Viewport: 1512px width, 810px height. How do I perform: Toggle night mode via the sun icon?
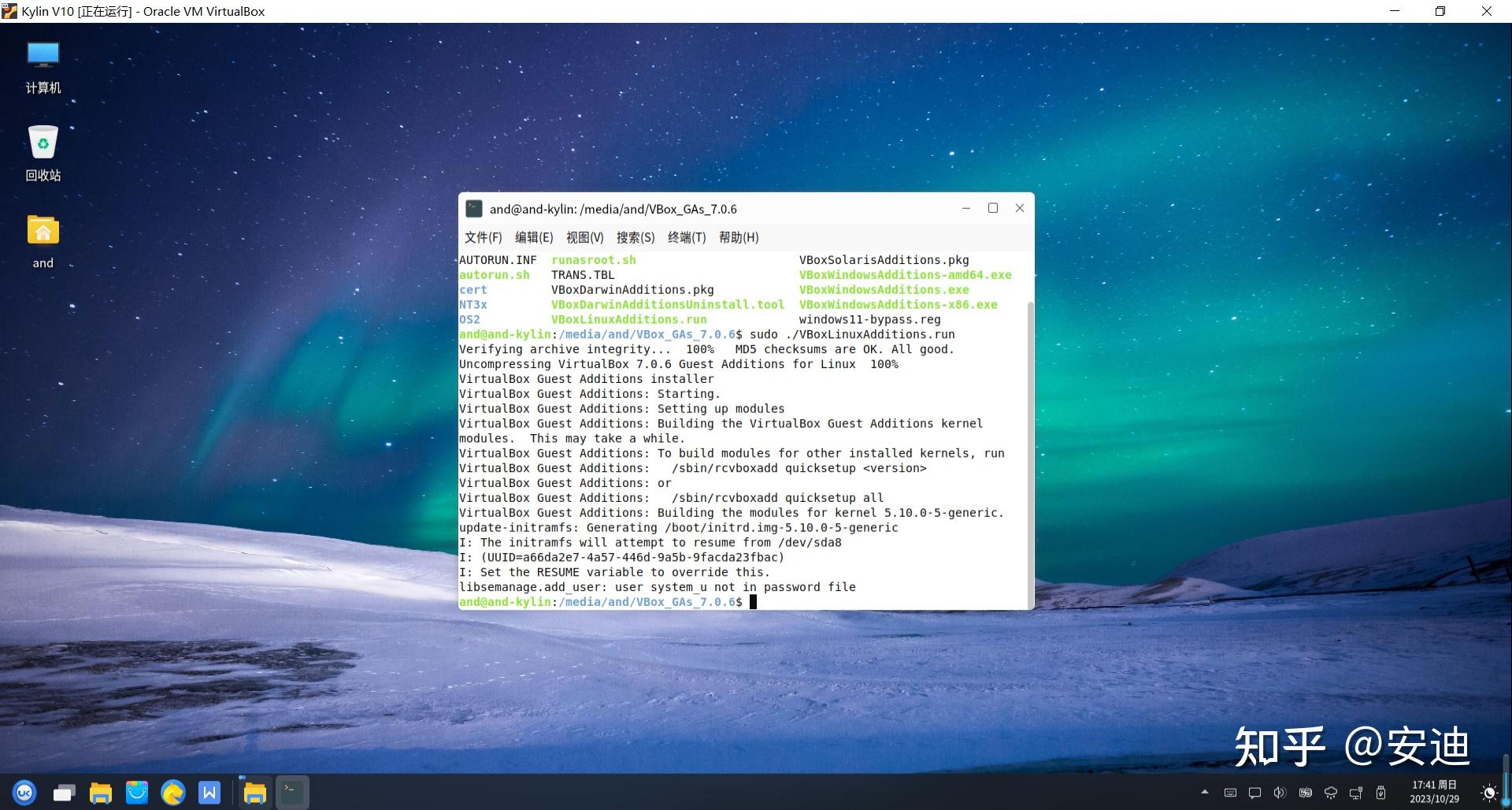point(1488,793)
